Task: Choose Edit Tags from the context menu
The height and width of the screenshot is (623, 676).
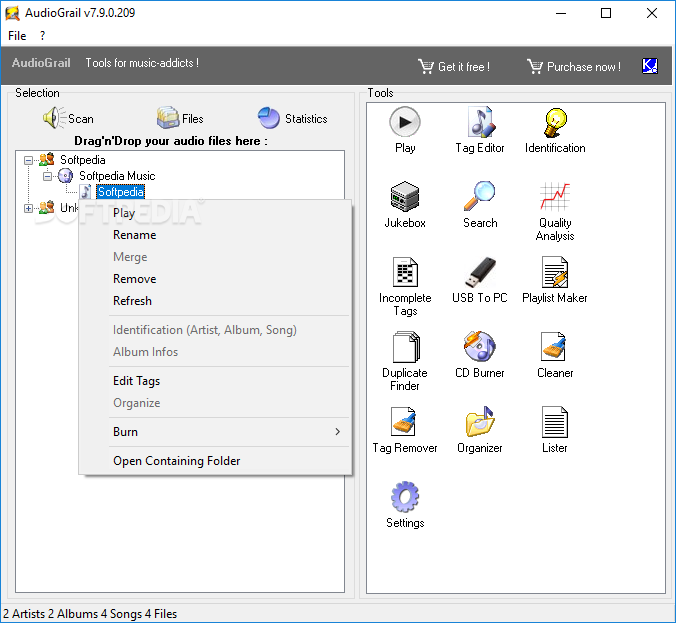Action: coord(216,381)
